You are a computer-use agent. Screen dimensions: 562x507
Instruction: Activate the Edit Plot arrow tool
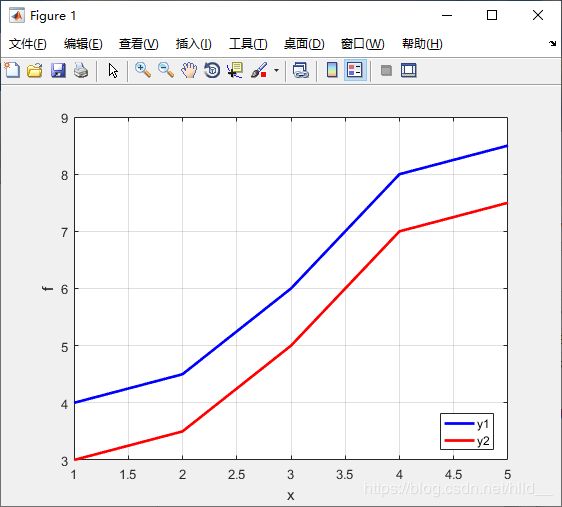tap(113, 71)
